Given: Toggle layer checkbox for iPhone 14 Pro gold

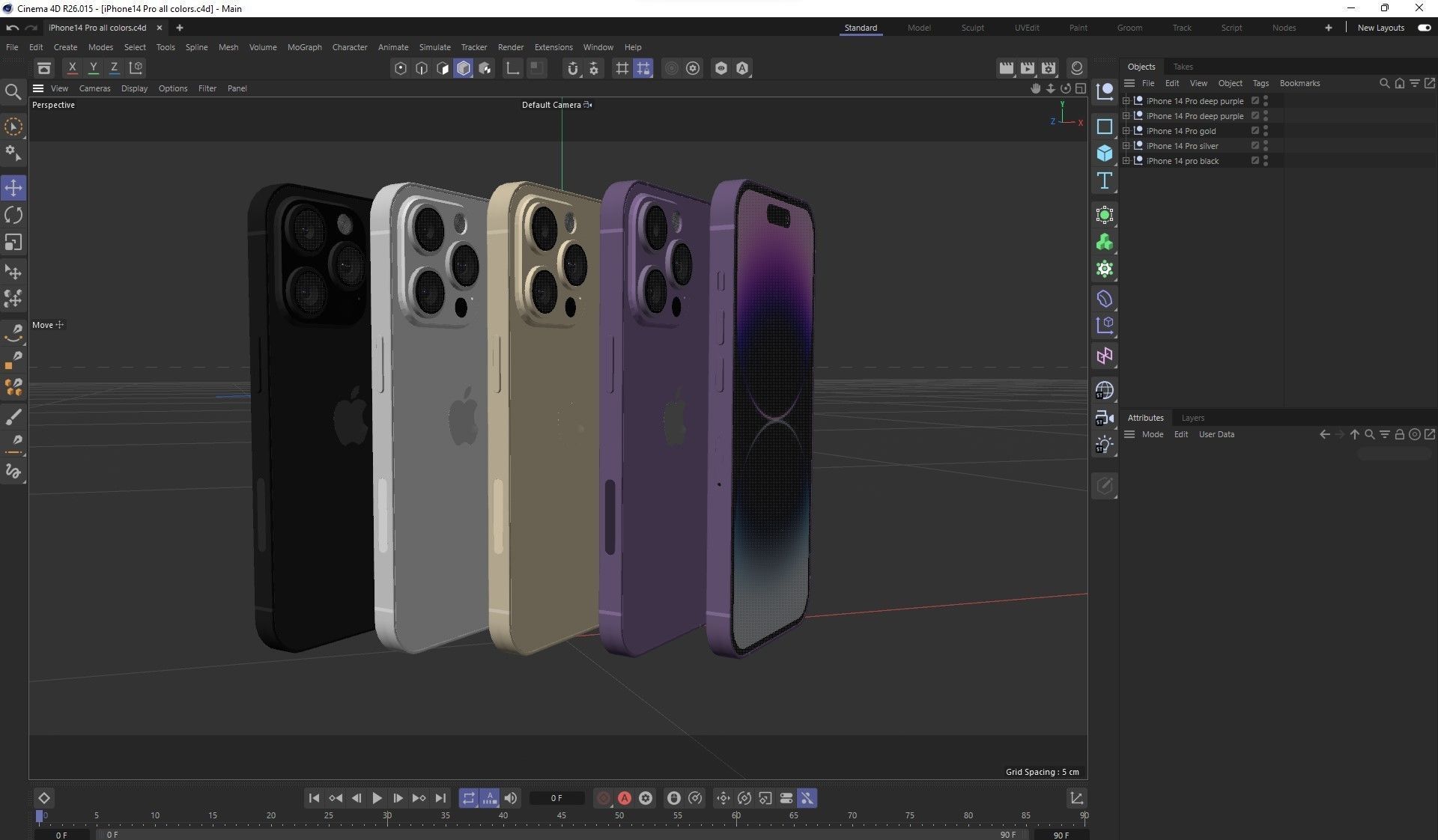Looking at the screenshot, I should [x=1255, y=130].
